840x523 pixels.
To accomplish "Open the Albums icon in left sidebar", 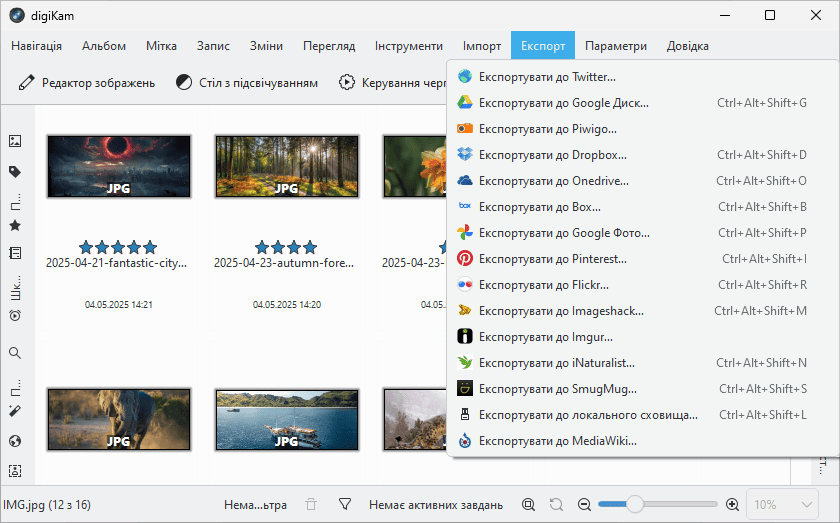I will 15,142.
